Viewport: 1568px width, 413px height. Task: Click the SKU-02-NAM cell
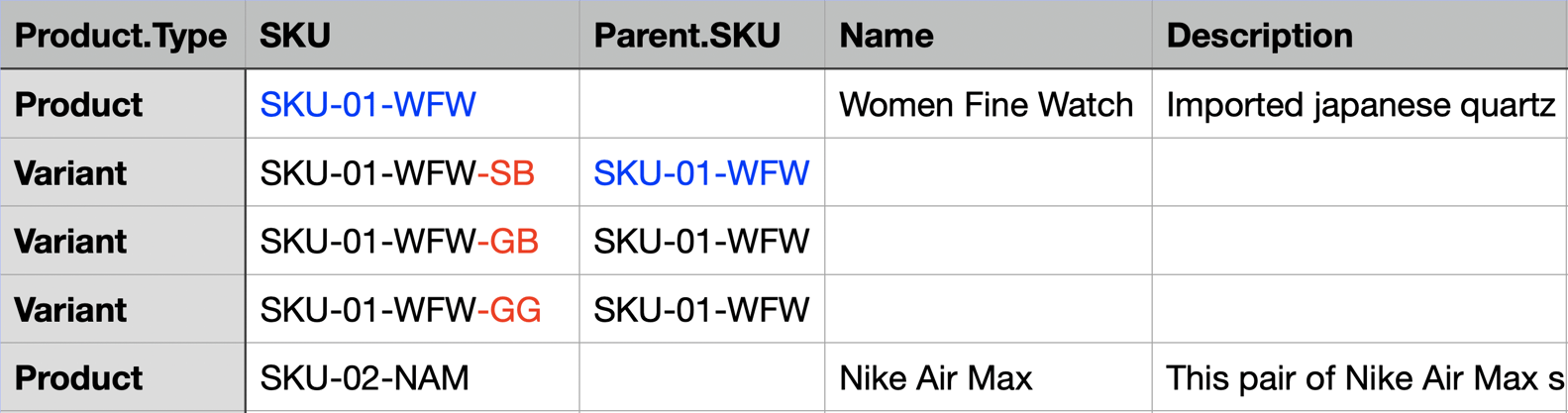(x=365, y=378)
